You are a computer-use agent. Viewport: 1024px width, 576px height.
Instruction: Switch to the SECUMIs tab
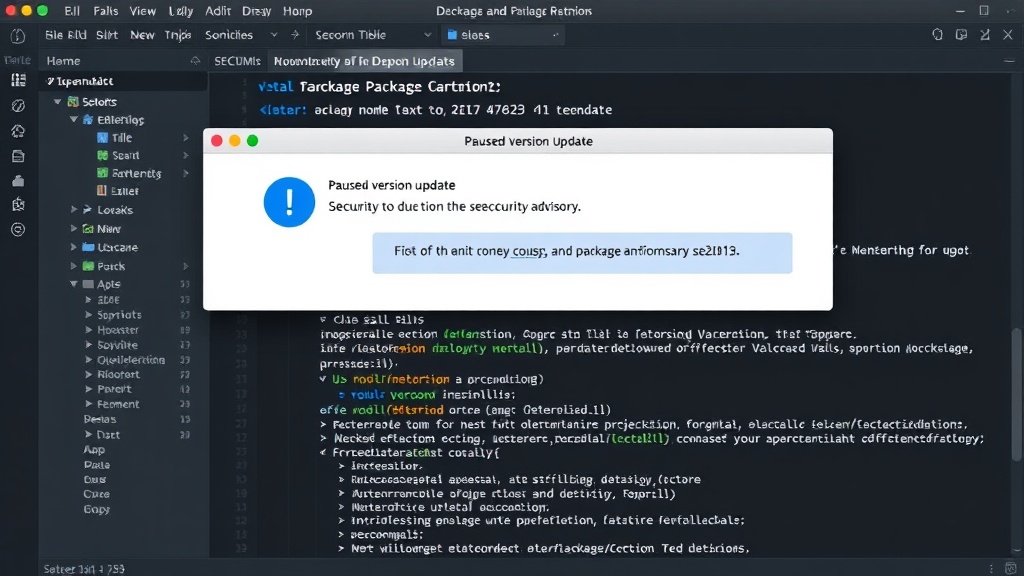237,61
